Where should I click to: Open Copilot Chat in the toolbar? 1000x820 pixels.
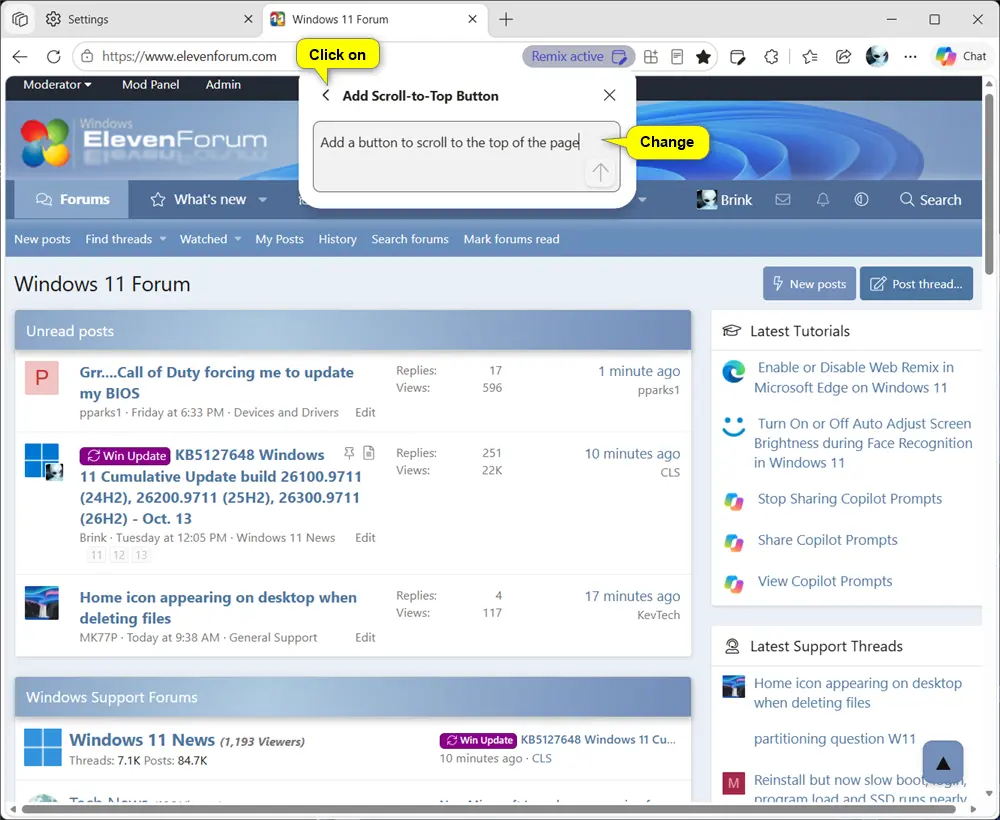(962, 56)
